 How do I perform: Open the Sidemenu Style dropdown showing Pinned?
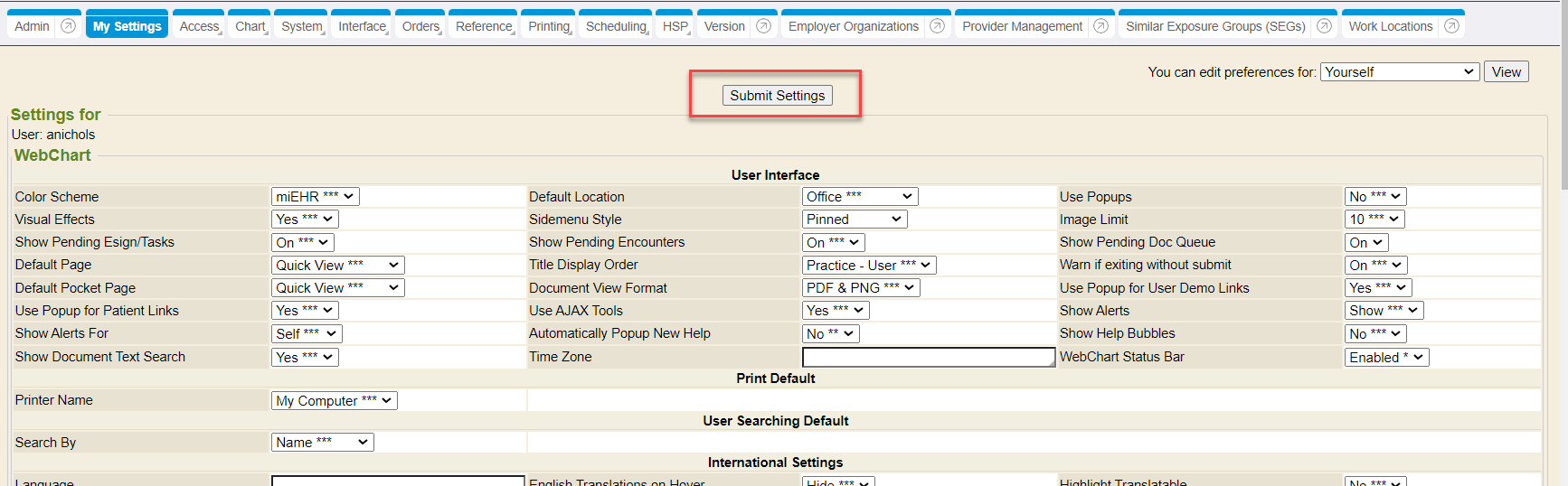(854, 220)
